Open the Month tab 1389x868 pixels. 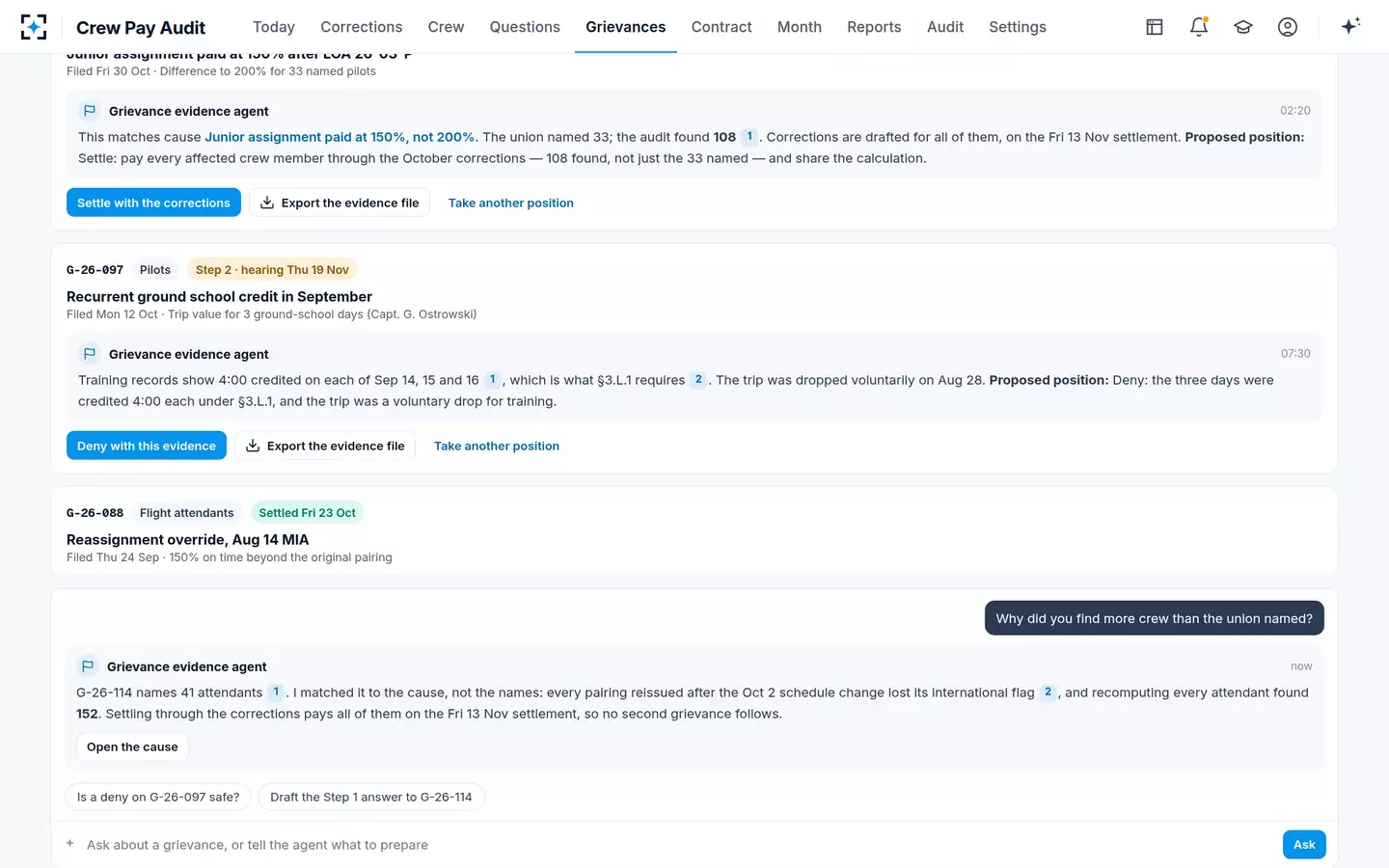[800, 27]
